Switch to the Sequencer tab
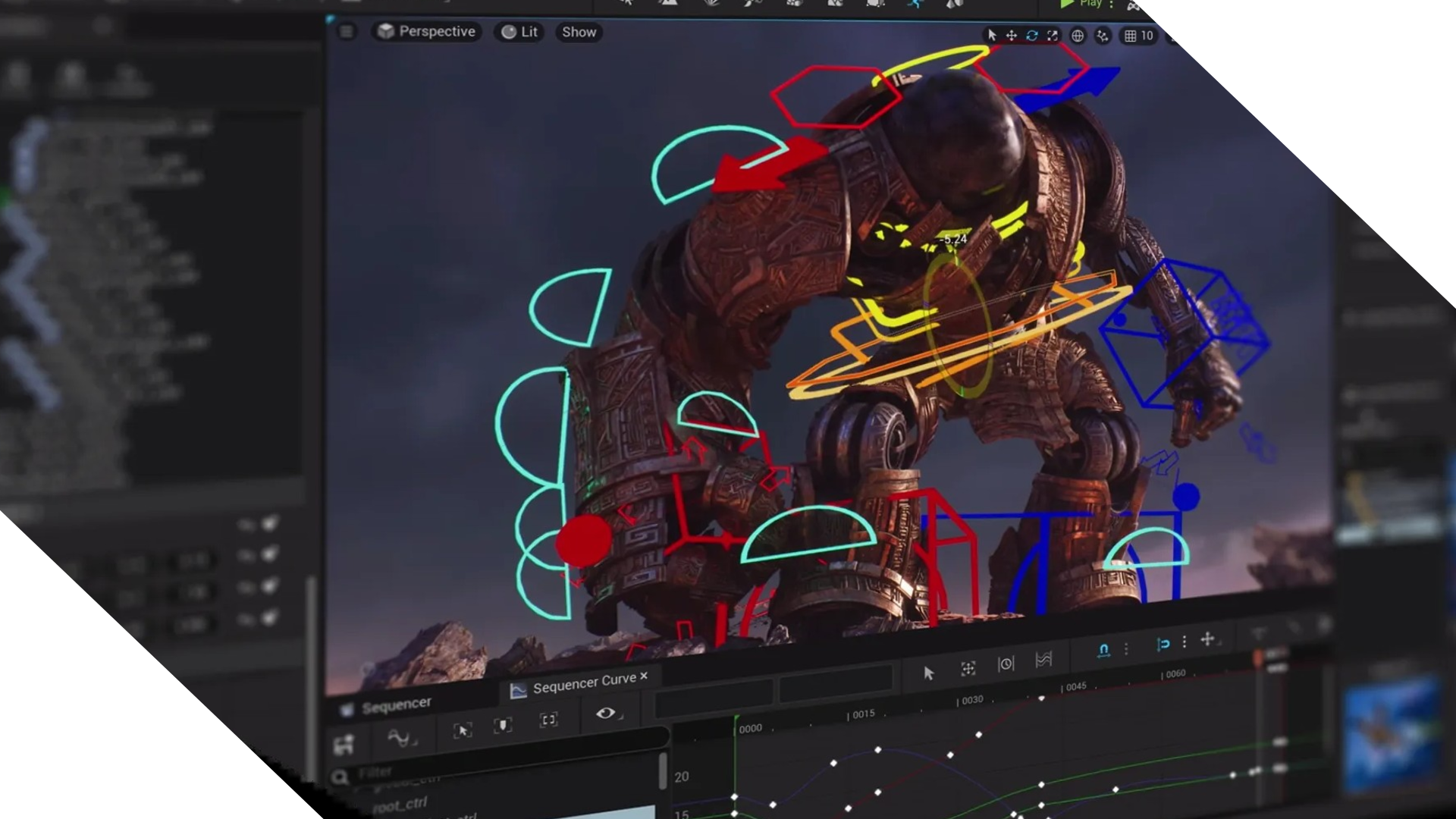Image resolution: width=1456 pixels, height=819 pixels. coord(395,706)
